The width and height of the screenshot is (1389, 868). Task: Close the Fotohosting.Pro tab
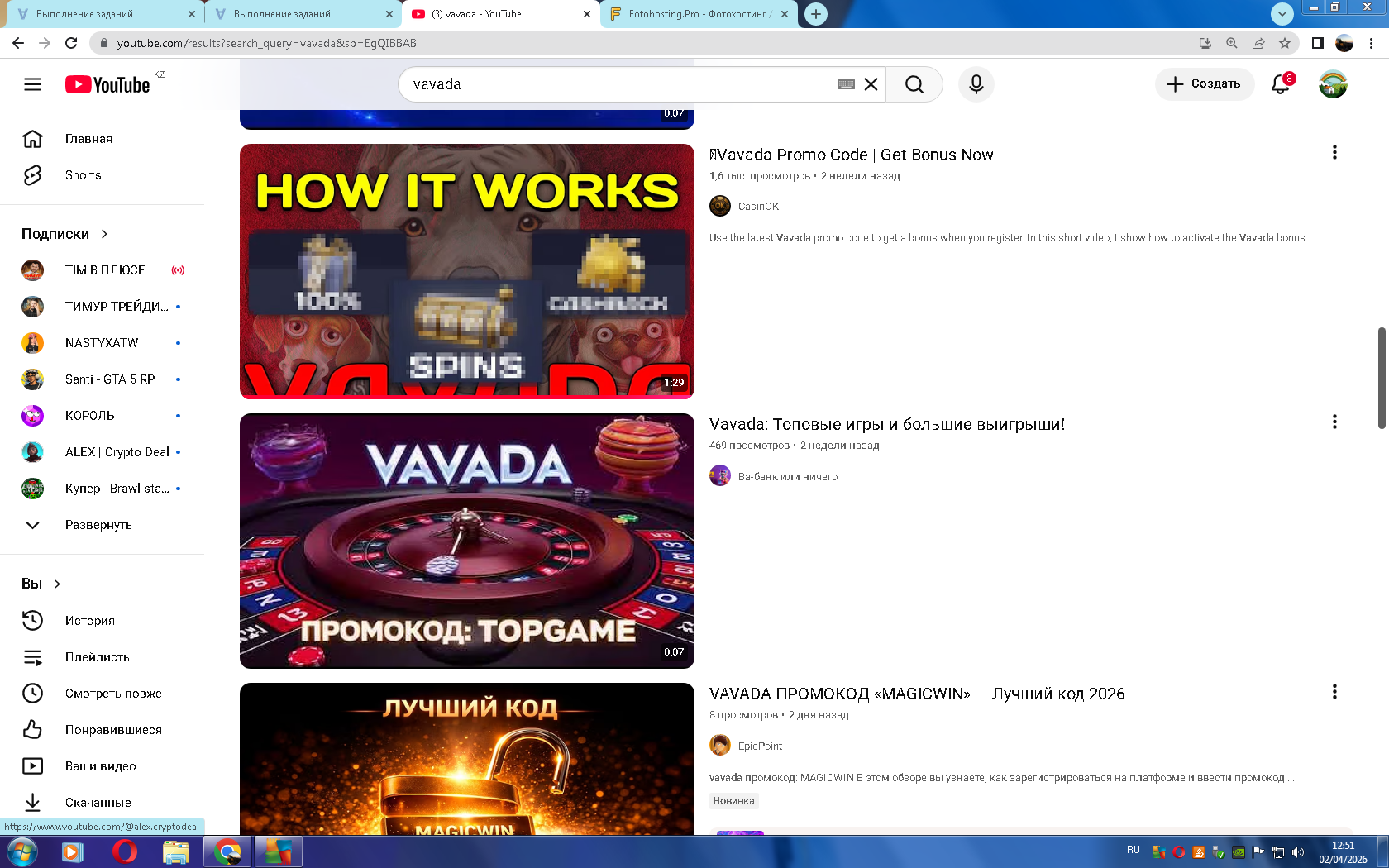click(x=785, y=14)
